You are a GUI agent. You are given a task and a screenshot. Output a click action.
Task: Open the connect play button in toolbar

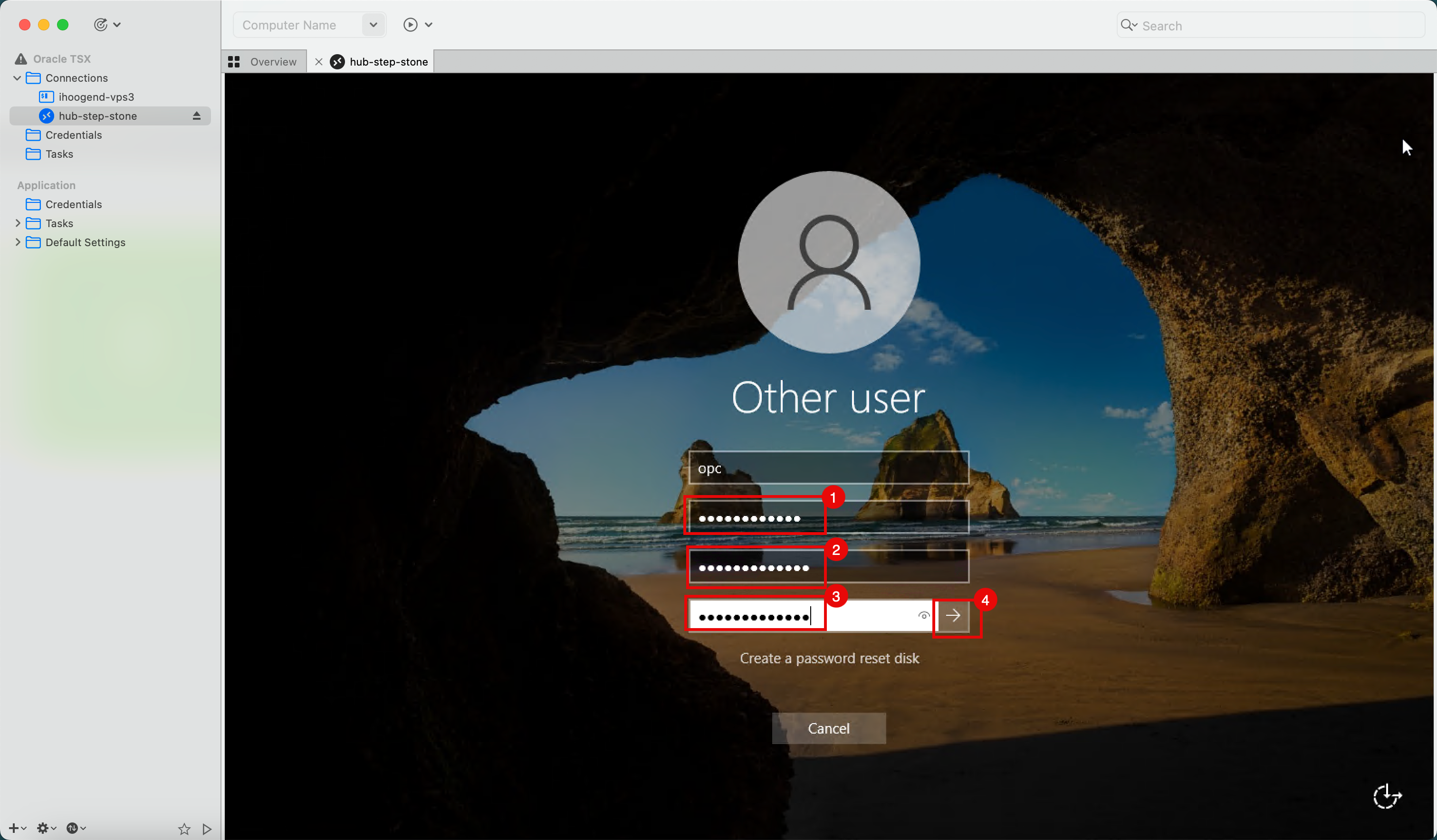pyautogui.click(x=410, y=25)
